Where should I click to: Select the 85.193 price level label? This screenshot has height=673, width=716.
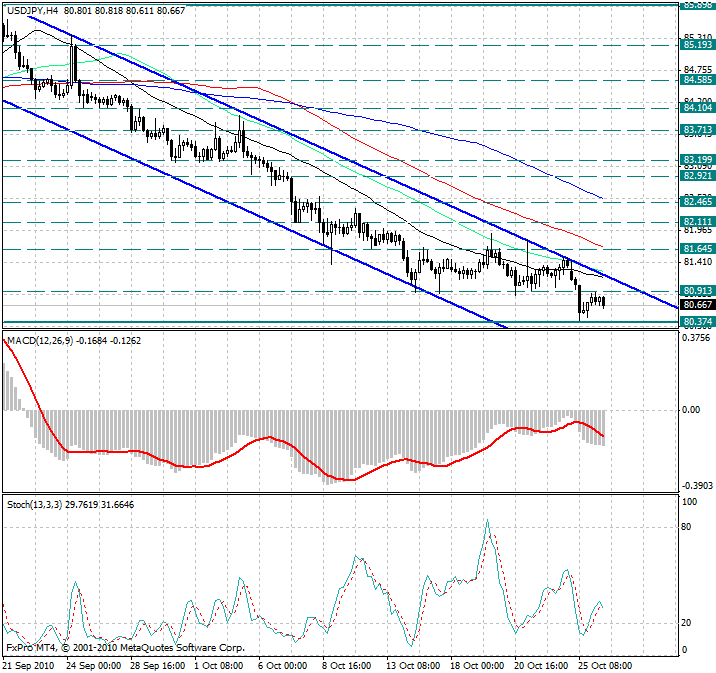tap(697, 45)
